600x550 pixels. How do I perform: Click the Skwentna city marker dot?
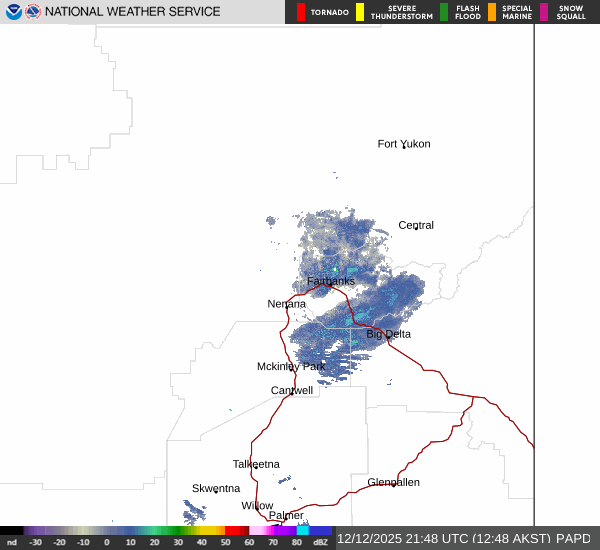click(x=215, y=491)
